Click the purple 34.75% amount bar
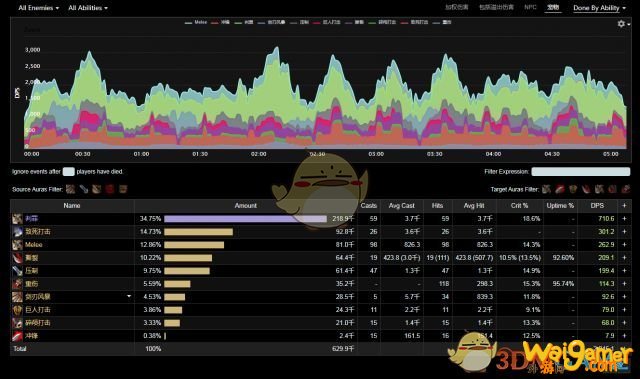The image size is (640, 379). (x=245, y=219)
